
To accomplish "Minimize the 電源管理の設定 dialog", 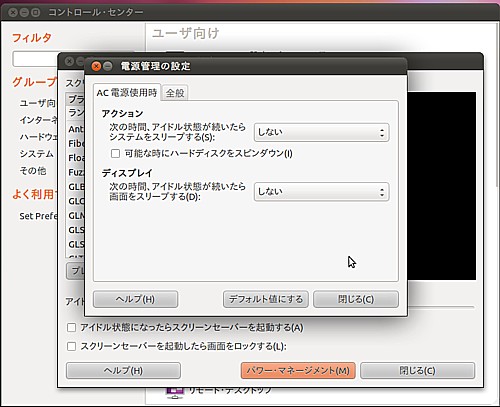I will (107, 66).
